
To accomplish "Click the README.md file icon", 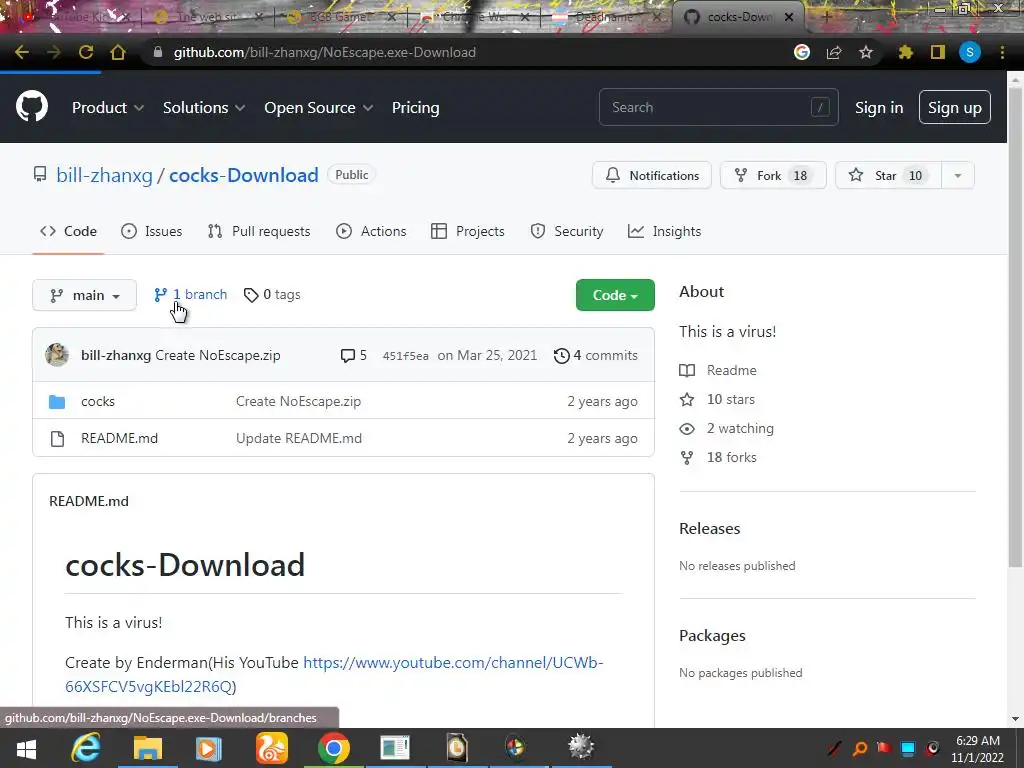I will click(57, 439).
